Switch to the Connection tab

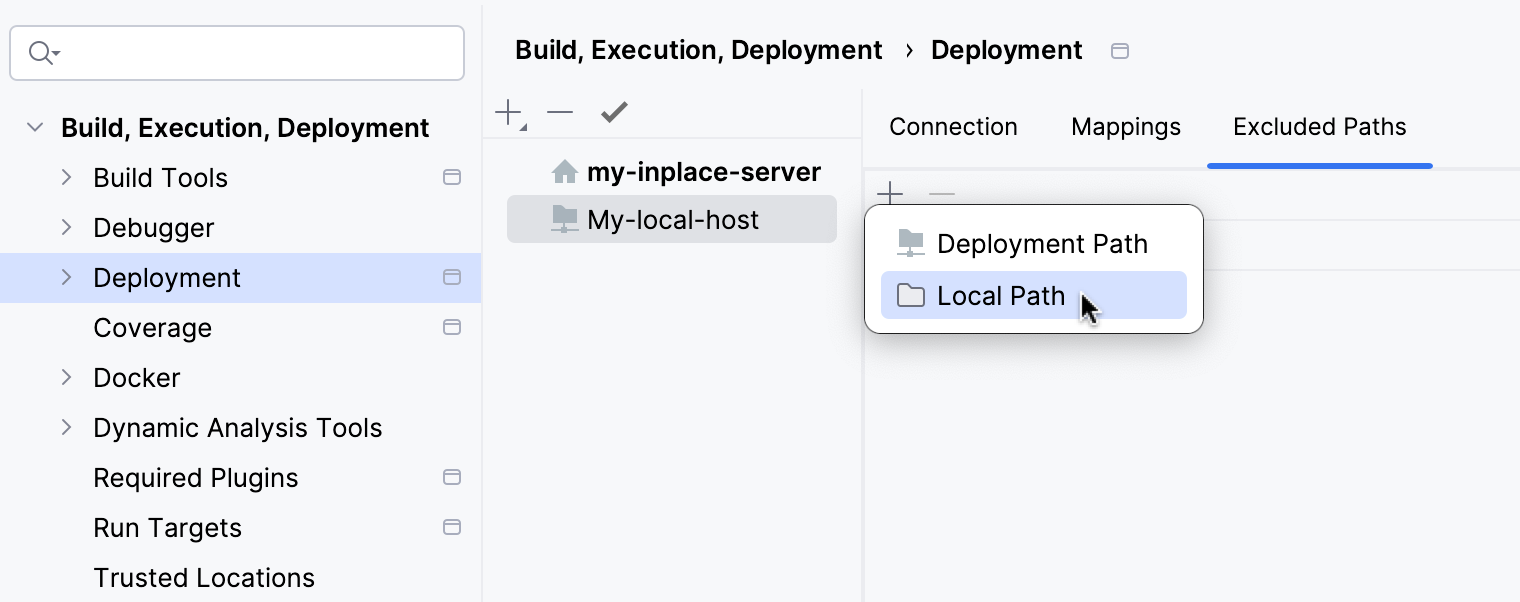(x=953, y=127)
